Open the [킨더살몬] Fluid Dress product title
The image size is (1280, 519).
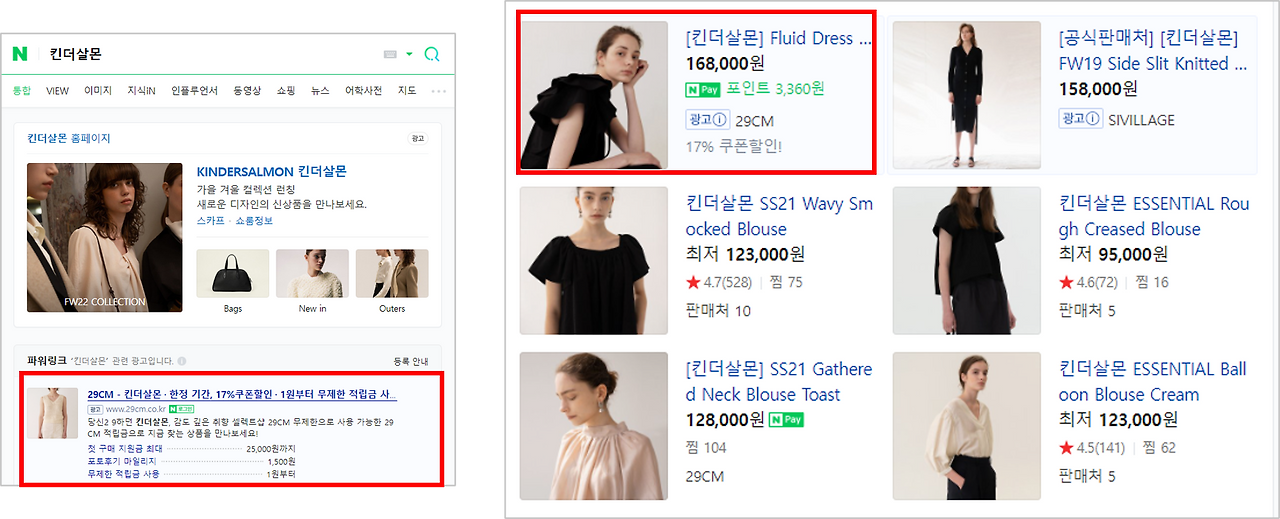[779, 38]
